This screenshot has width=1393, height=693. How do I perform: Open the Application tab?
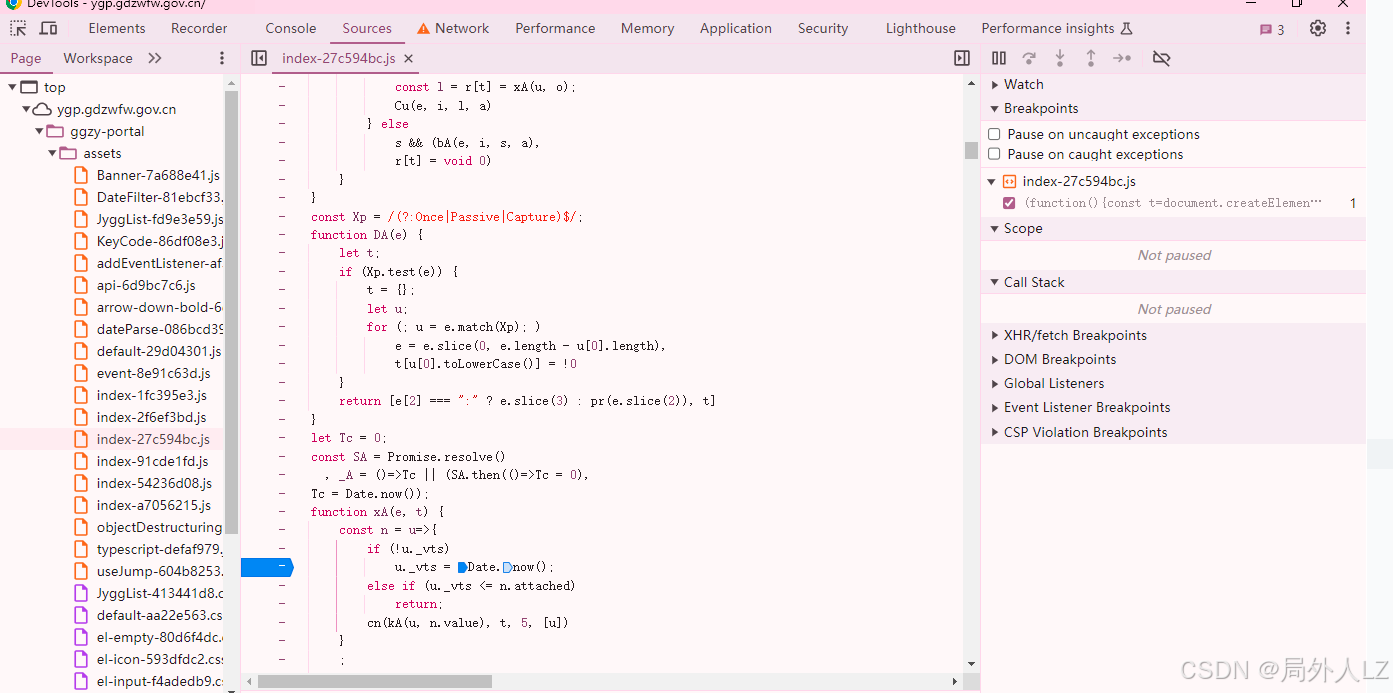point(736,28)
